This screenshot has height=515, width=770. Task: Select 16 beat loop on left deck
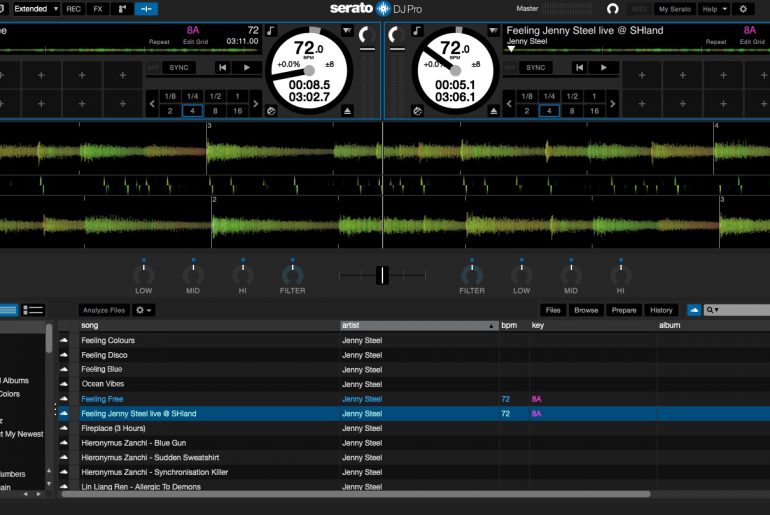[238, 111]
